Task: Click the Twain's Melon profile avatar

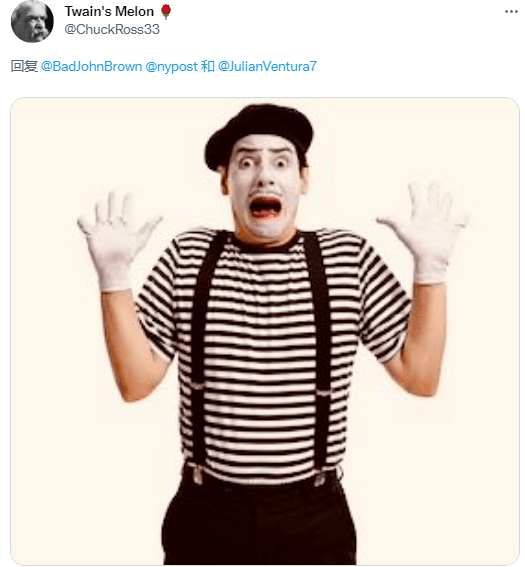Action: 32,21
